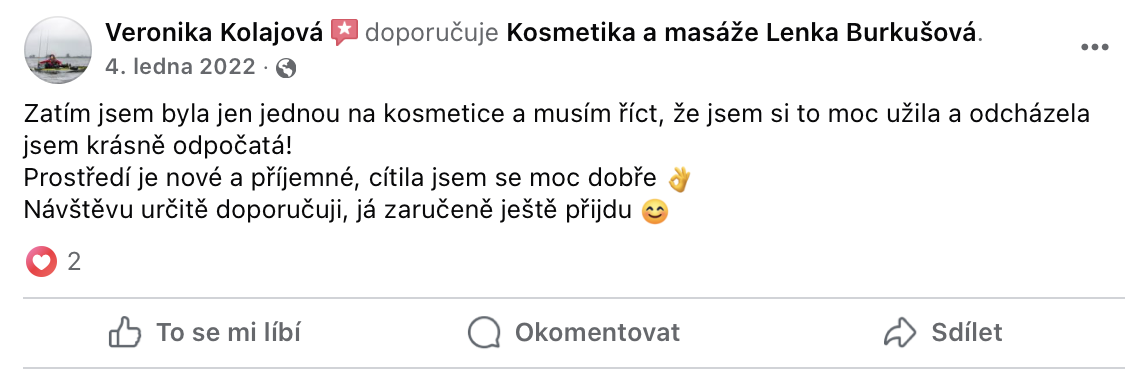Toggle the To se mi líbí button
The image size is (1148, 374).
pos(205,332)
